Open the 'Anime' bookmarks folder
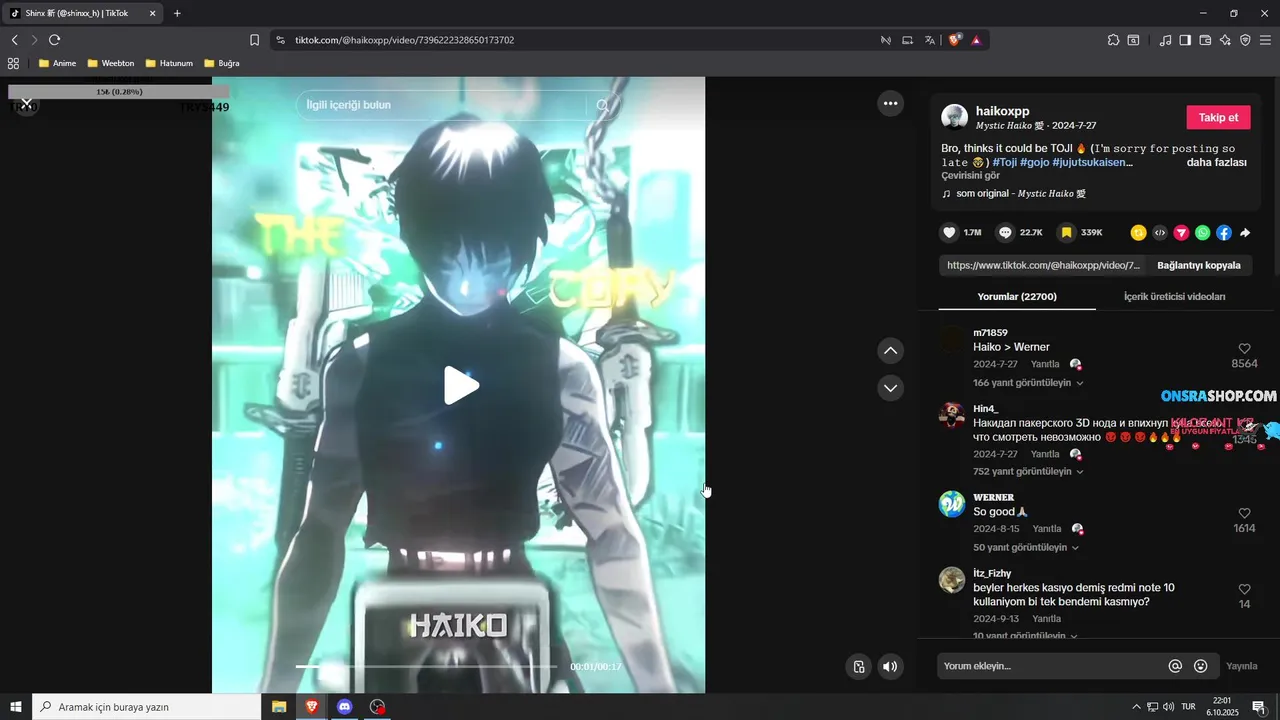This screenshot has height=720, width=1280. click(57, 63)
